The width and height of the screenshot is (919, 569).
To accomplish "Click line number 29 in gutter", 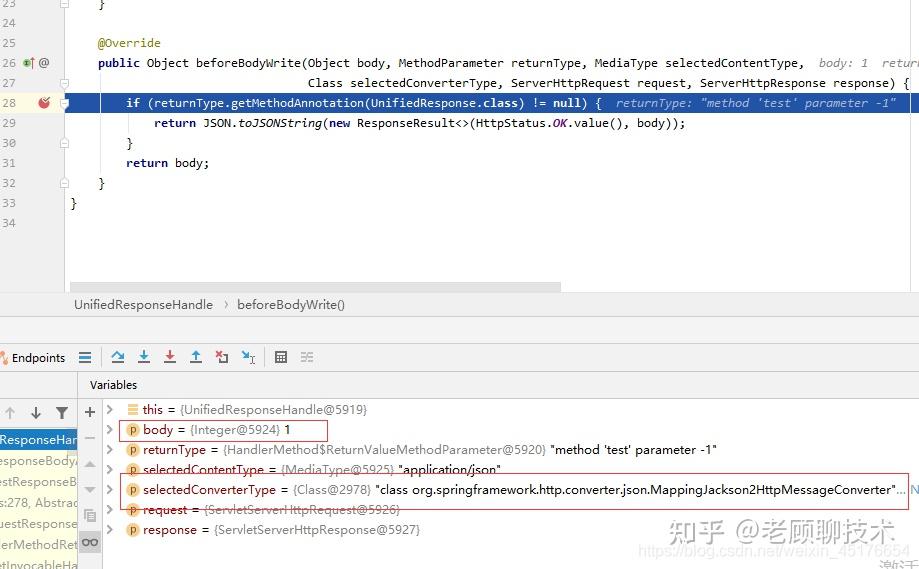I will tap(9, 123).
